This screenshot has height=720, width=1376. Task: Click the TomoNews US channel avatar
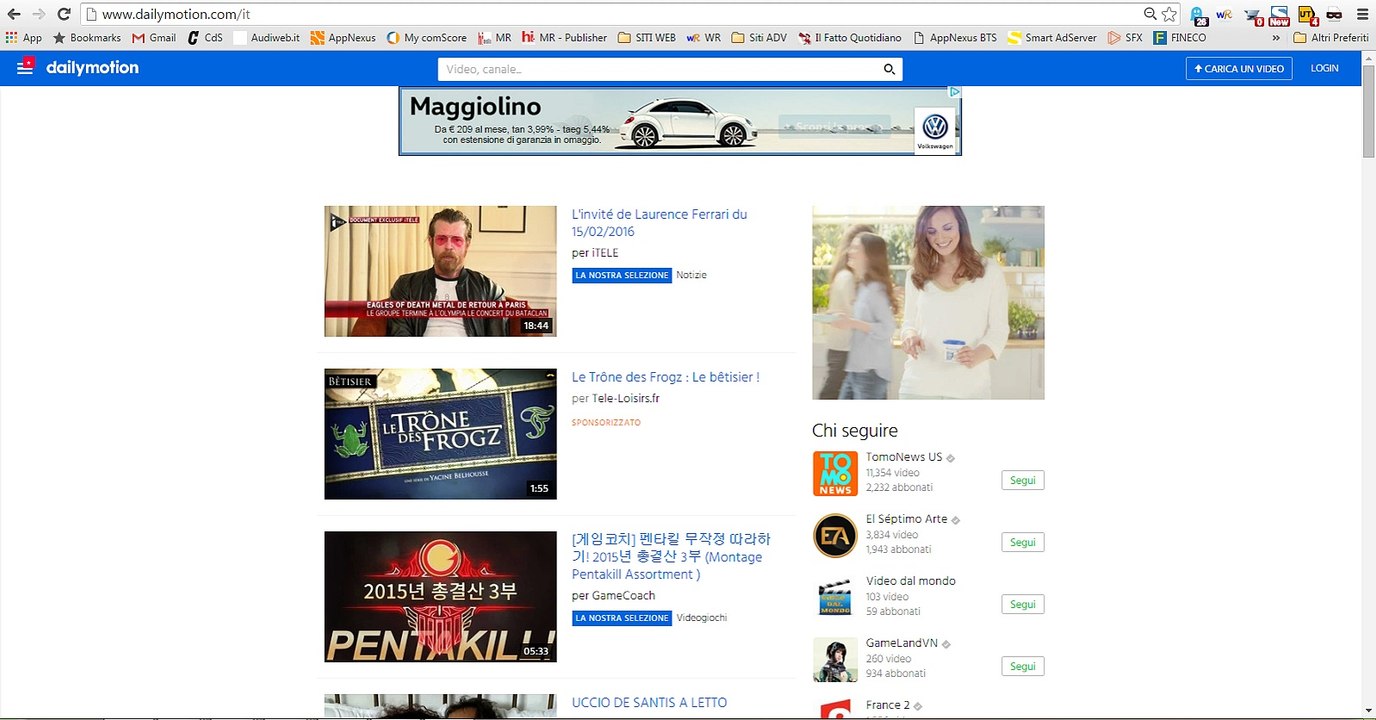pos(835,474)
